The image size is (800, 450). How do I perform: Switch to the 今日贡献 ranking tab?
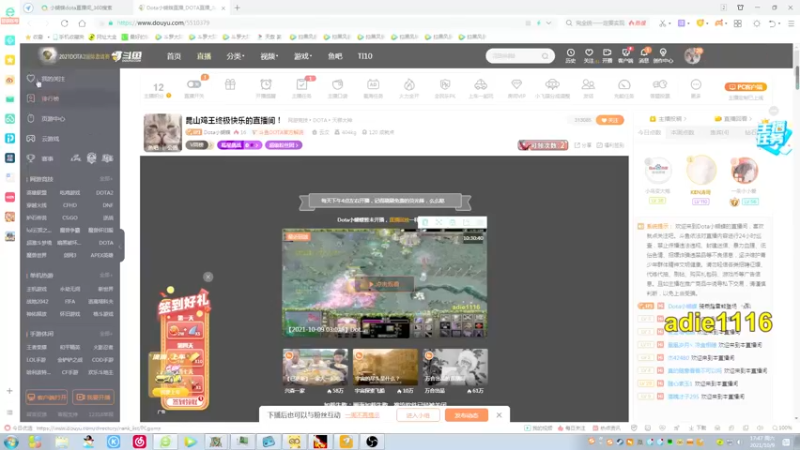coord(649,133)
